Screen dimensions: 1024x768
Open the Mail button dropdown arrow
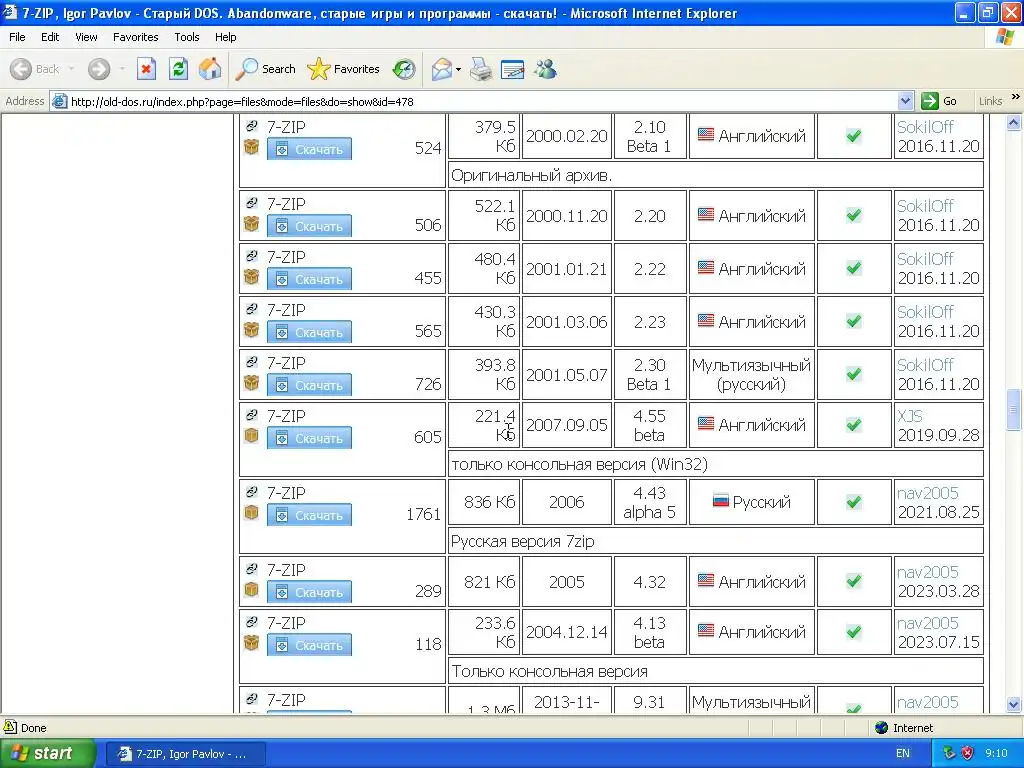click(458, 69)
